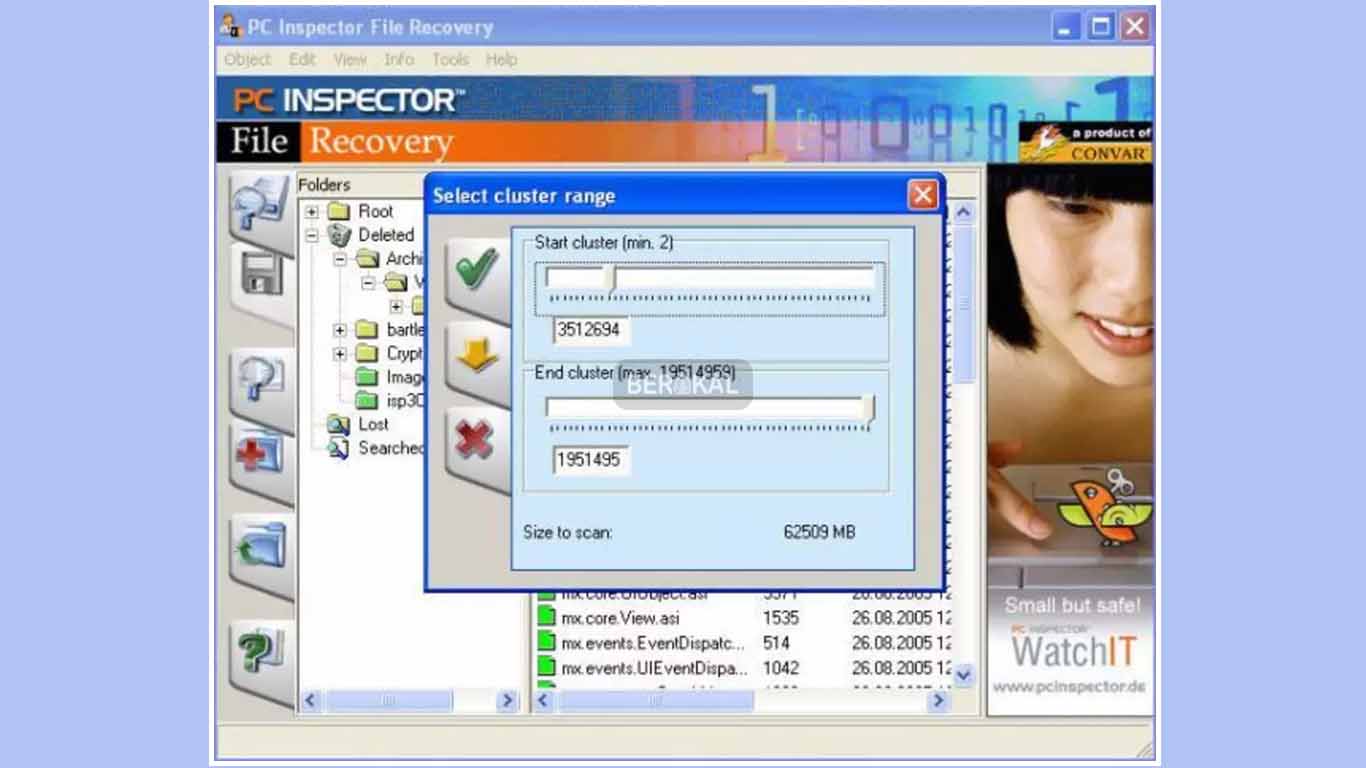Open the Tools menu

point(449,59)
